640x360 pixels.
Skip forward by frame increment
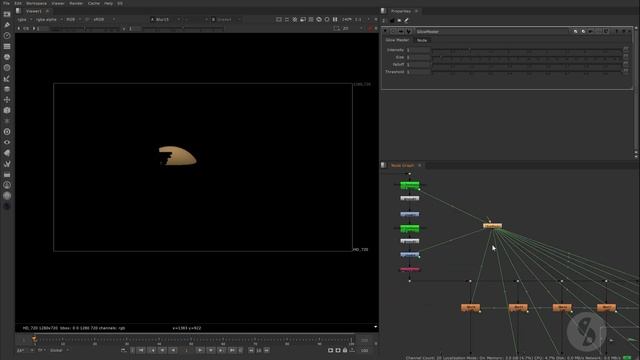[x=267, y=350]
